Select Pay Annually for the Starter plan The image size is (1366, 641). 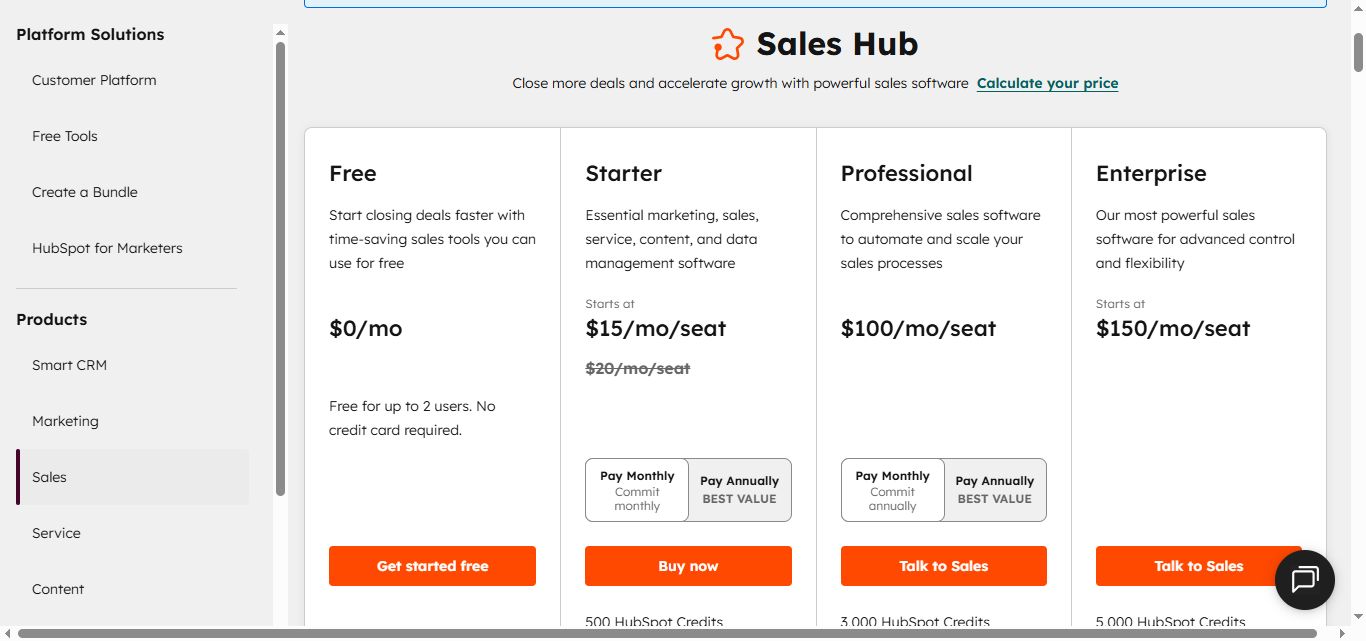click(x=739, y=489)
